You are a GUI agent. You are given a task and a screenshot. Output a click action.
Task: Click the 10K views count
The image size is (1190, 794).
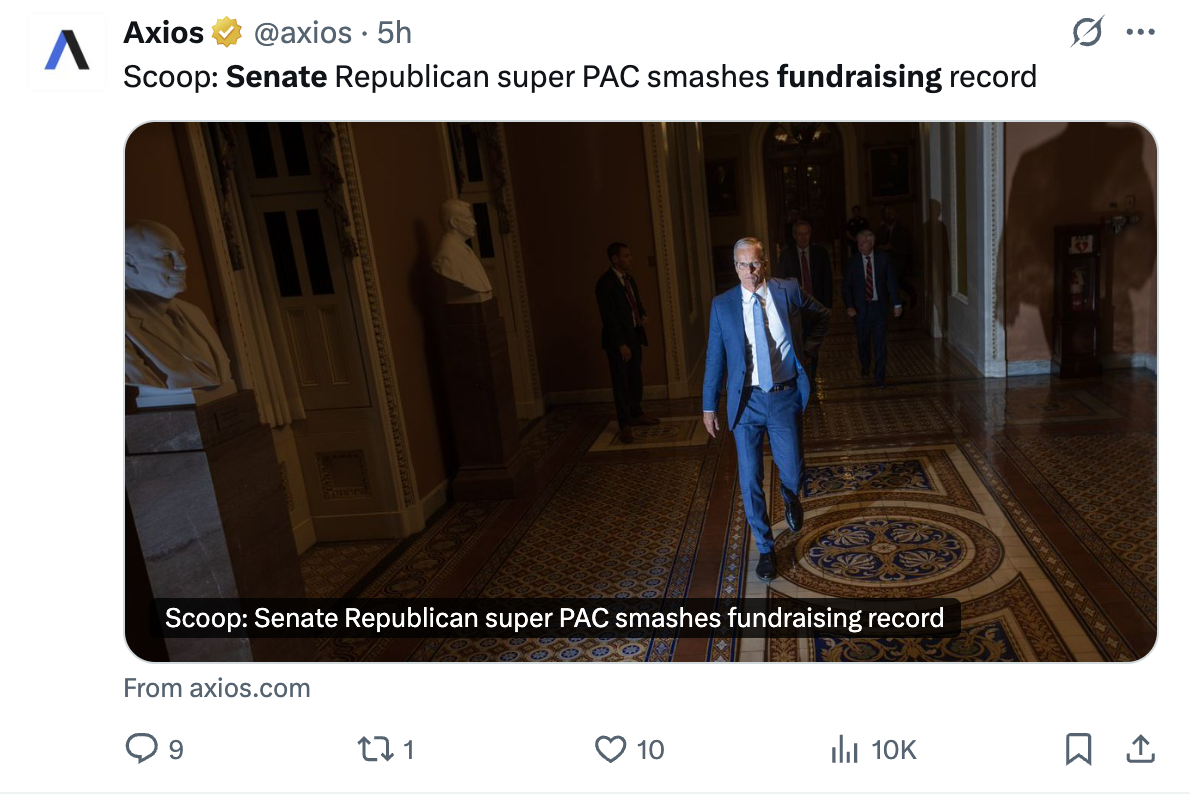pos(894,750)
